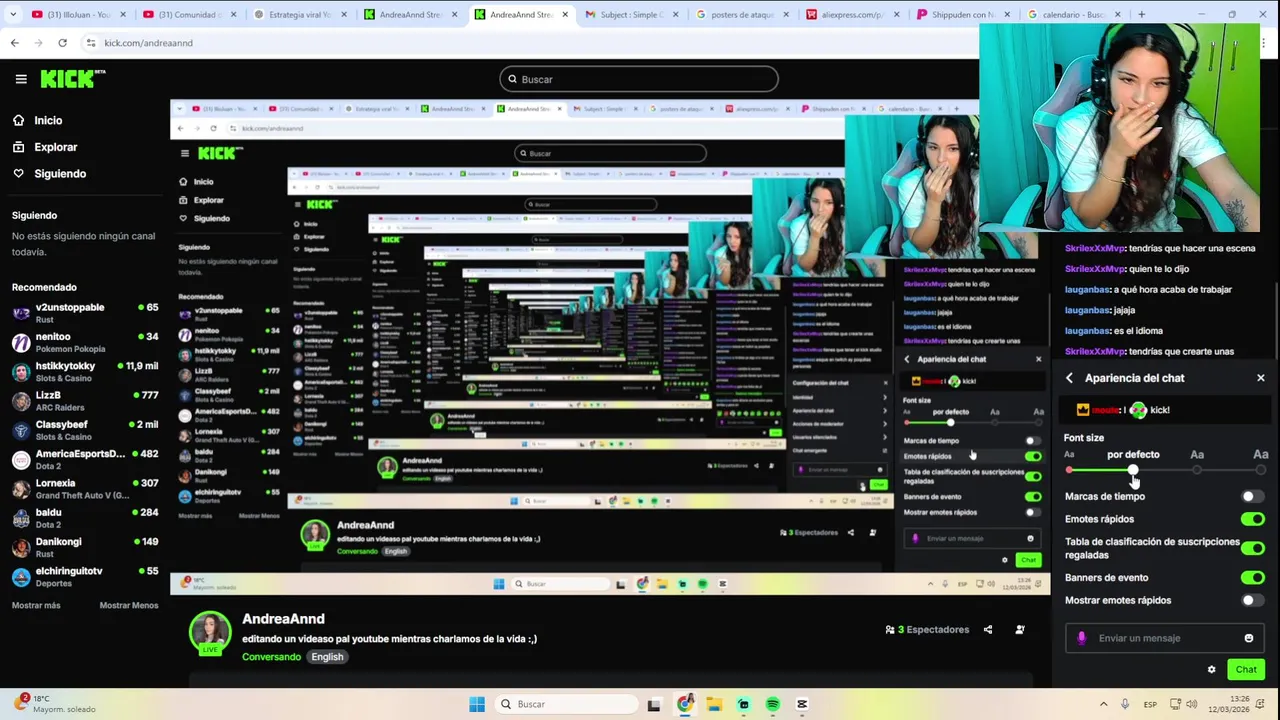This screenshot has width=1280, height=720.
Task: Open hstikkytokky recommended channel
Action: [x=85, y=371]
